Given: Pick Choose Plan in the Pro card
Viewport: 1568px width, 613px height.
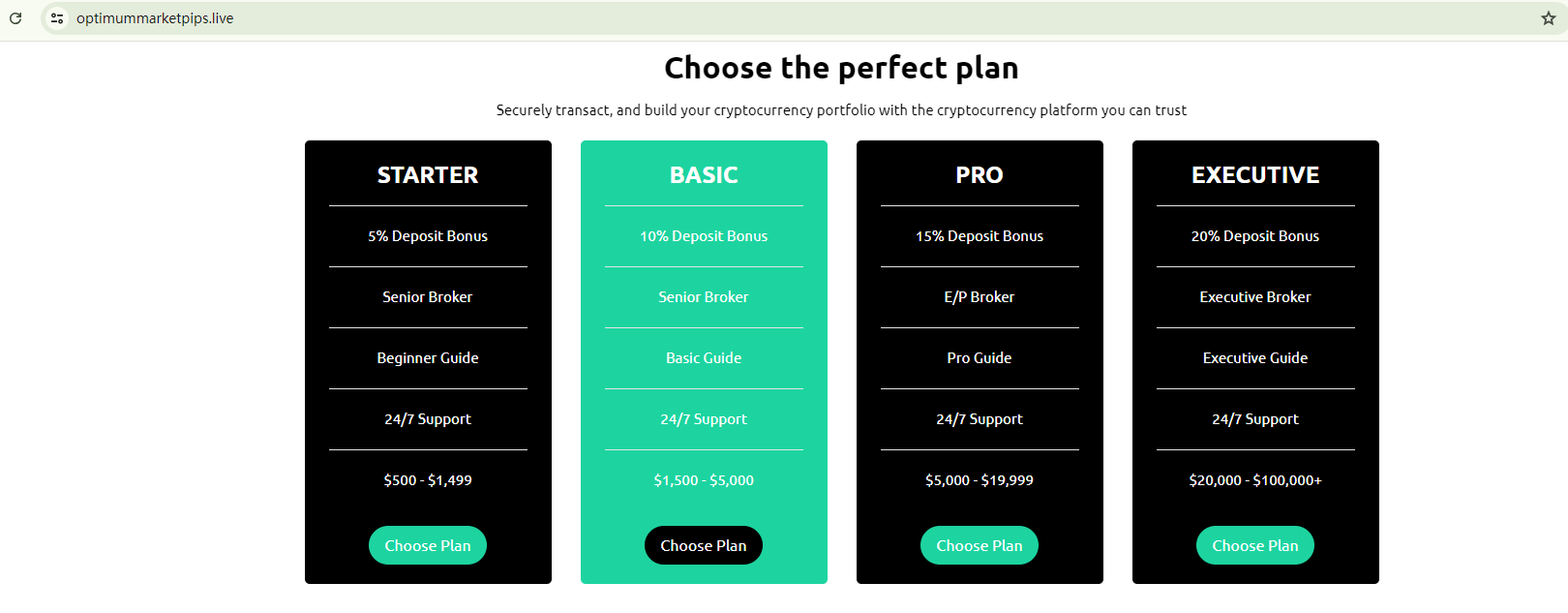Looking at the screenshot, I should (x=979, y=545).
